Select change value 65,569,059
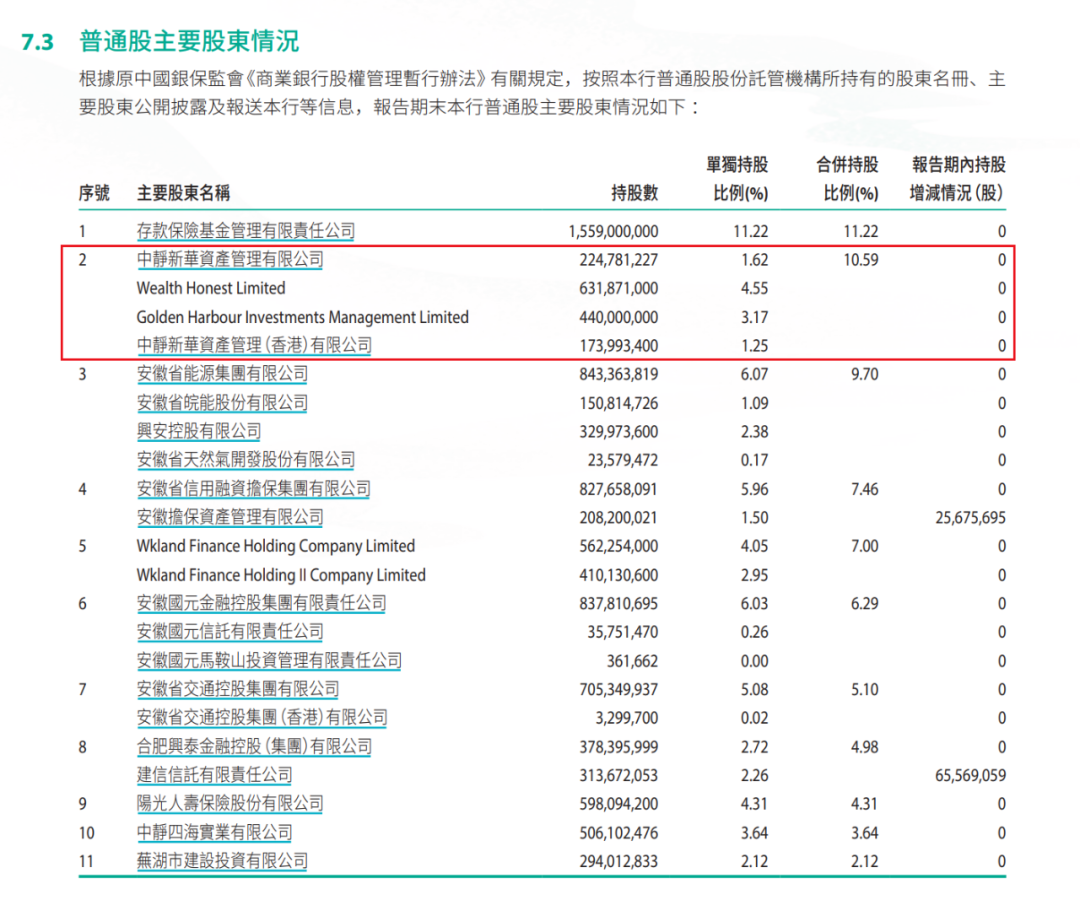The image size is (1080, 916). click(970, 776)
